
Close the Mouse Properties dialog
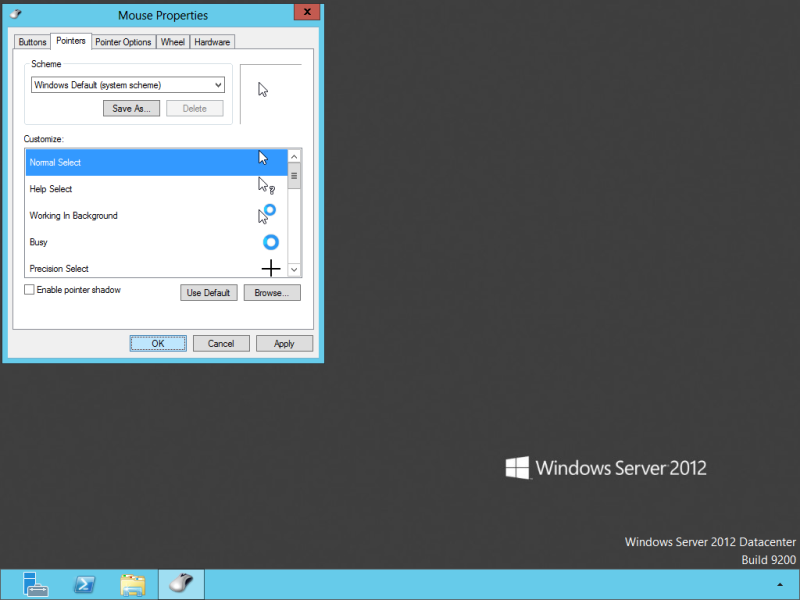[307, 12]
